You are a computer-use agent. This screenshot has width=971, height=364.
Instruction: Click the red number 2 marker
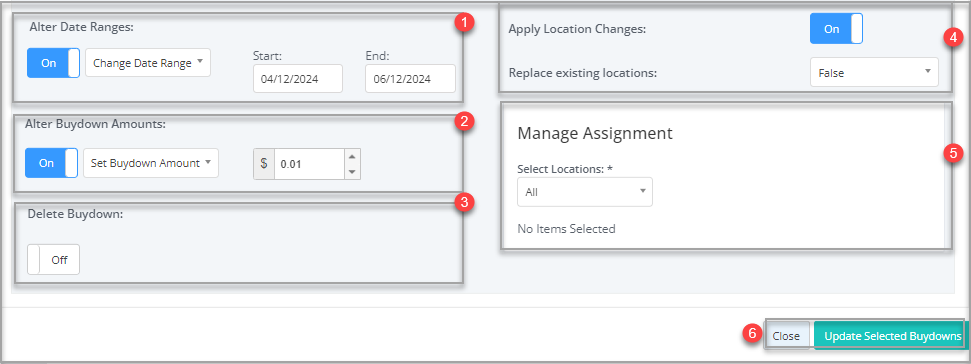point(464,121)
